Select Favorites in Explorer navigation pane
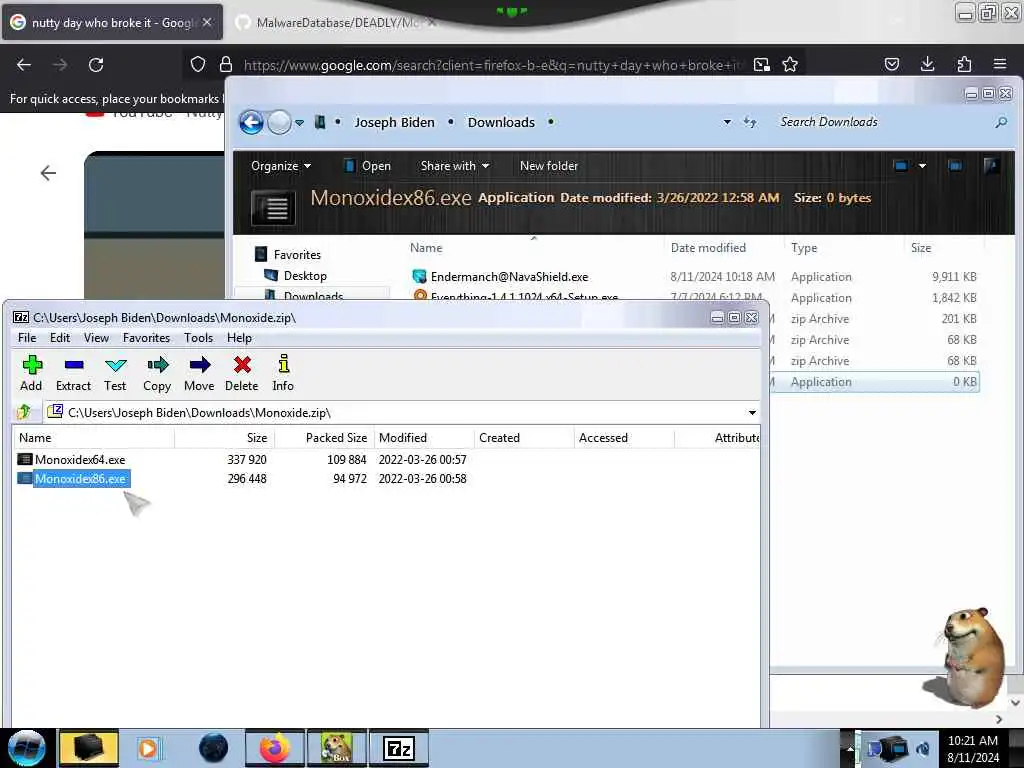 click(x=297, y=255)
